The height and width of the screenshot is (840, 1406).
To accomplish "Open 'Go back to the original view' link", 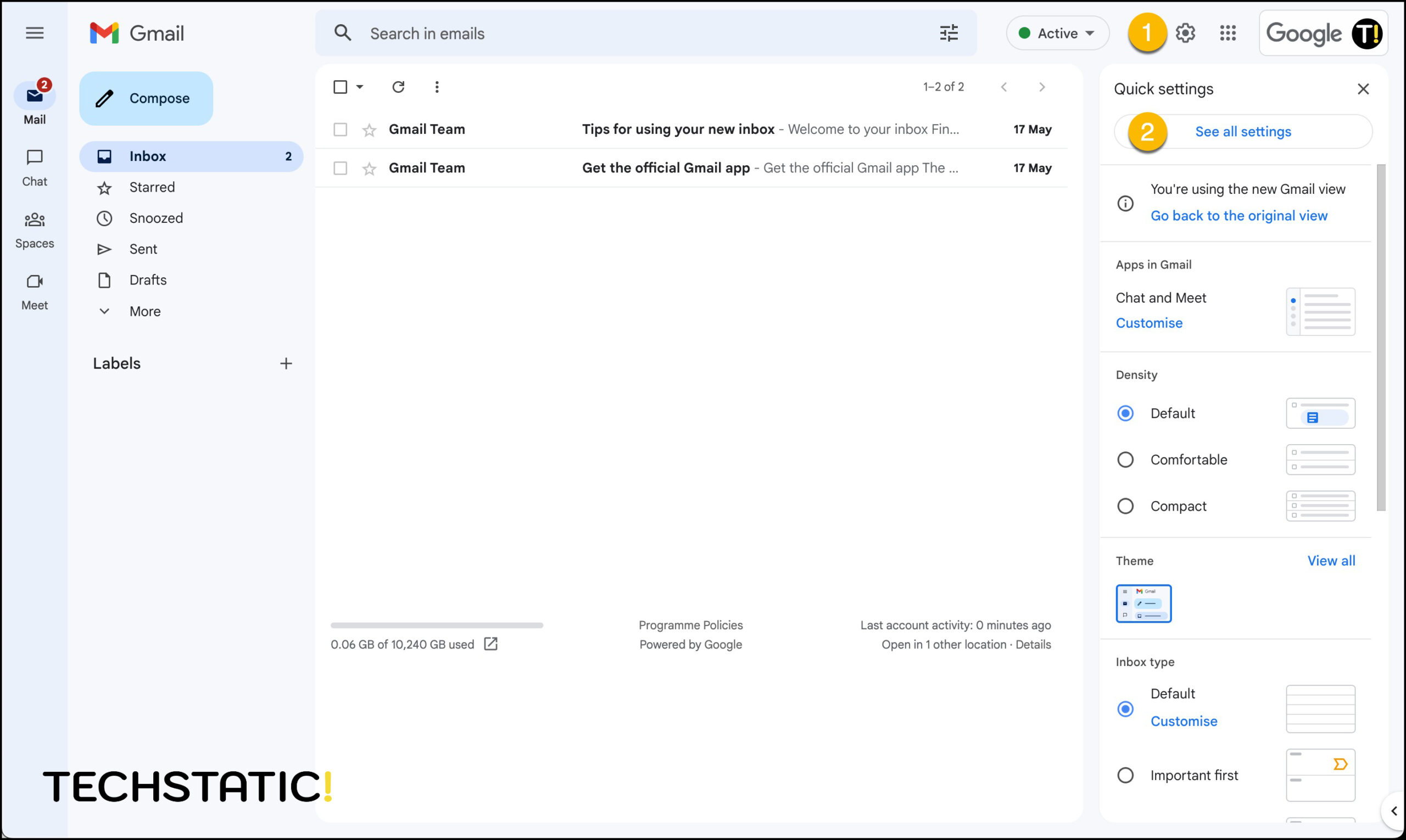I will click(x=1239, y=215).
